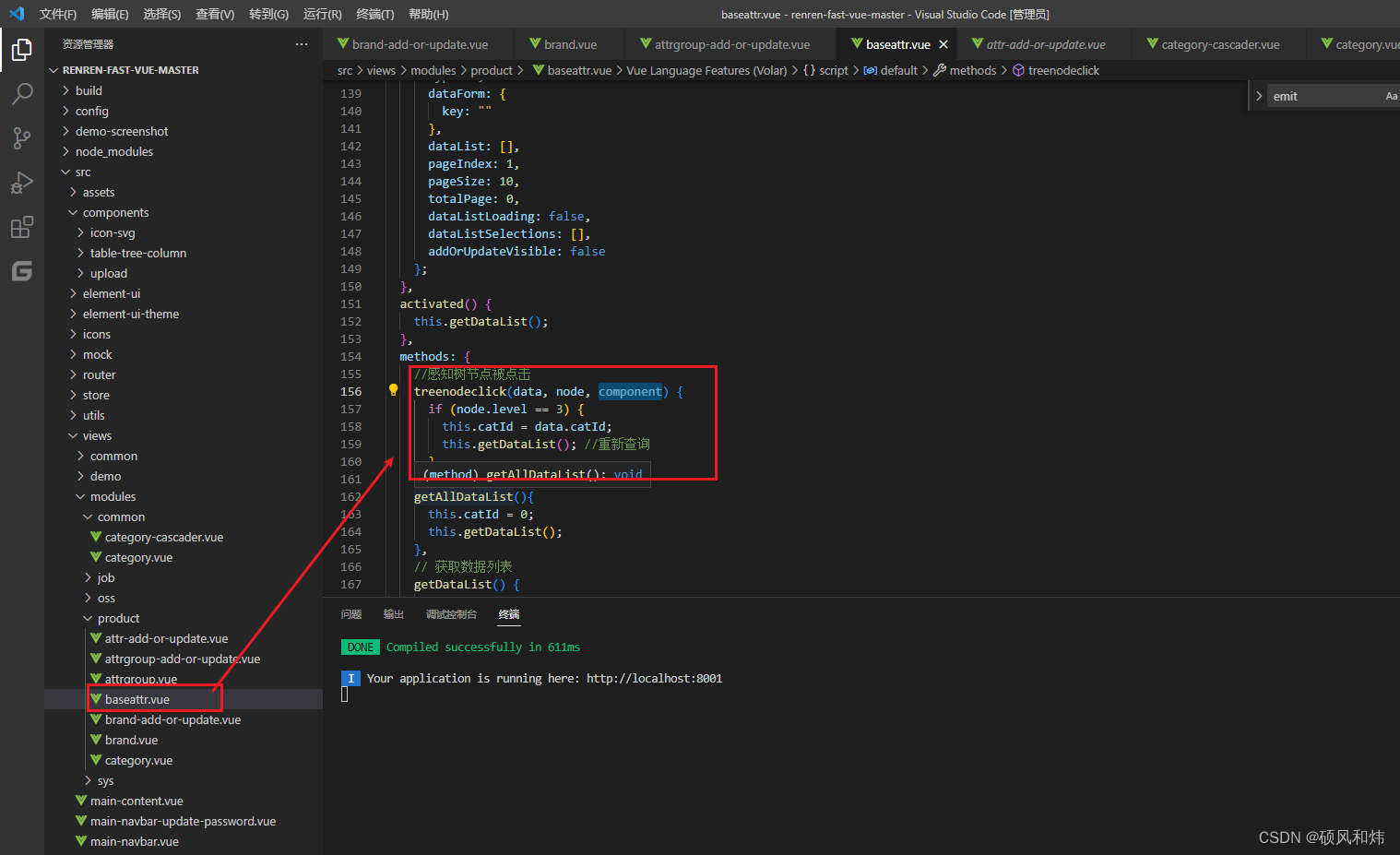Open the 终端(T) menu
1400x855 pixels.
[375, 14]
